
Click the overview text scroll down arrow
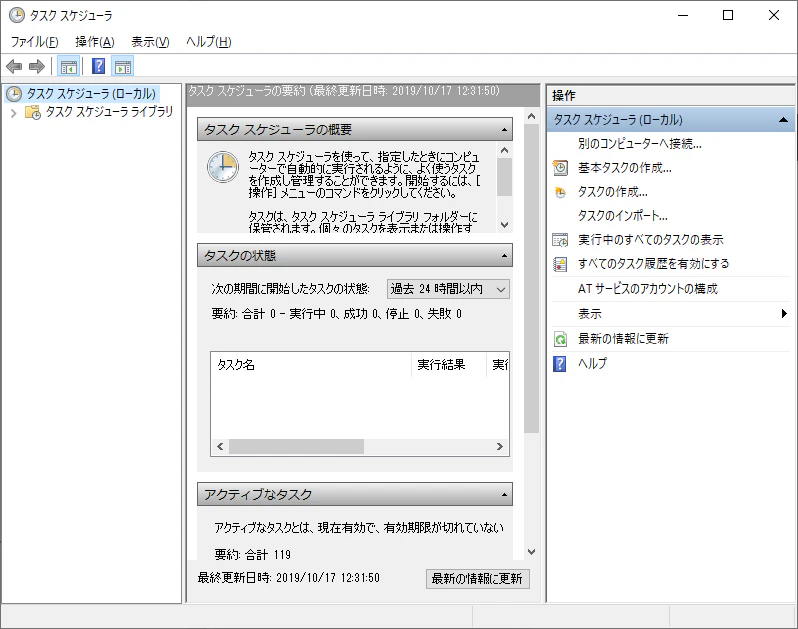(504, 225)
